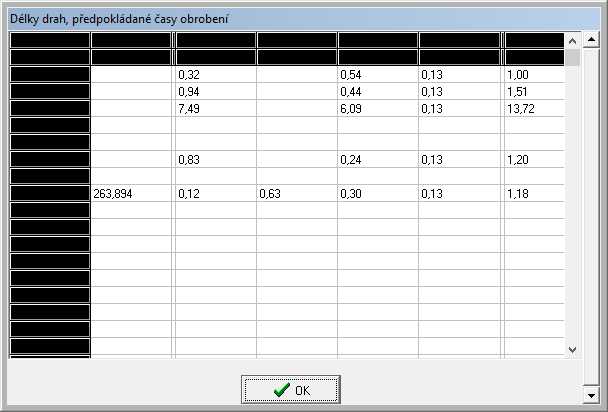This screenshot has width=608, height=412.
Task: Click outer dialog scrollbar's up arrow
Action: [x=592, y=40]
